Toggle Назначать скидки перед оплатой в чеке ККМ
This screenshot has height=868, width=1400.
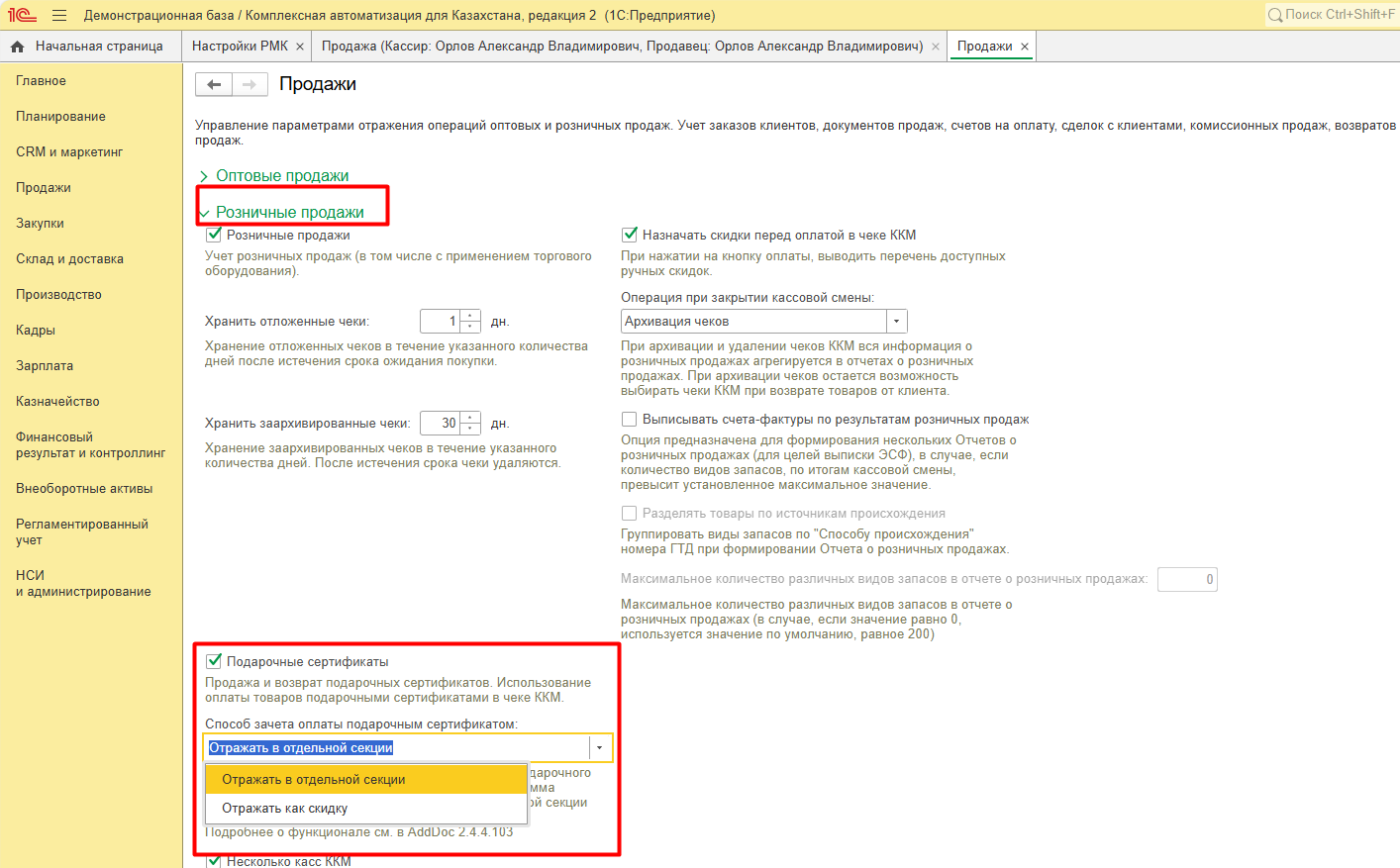point(629,236)
